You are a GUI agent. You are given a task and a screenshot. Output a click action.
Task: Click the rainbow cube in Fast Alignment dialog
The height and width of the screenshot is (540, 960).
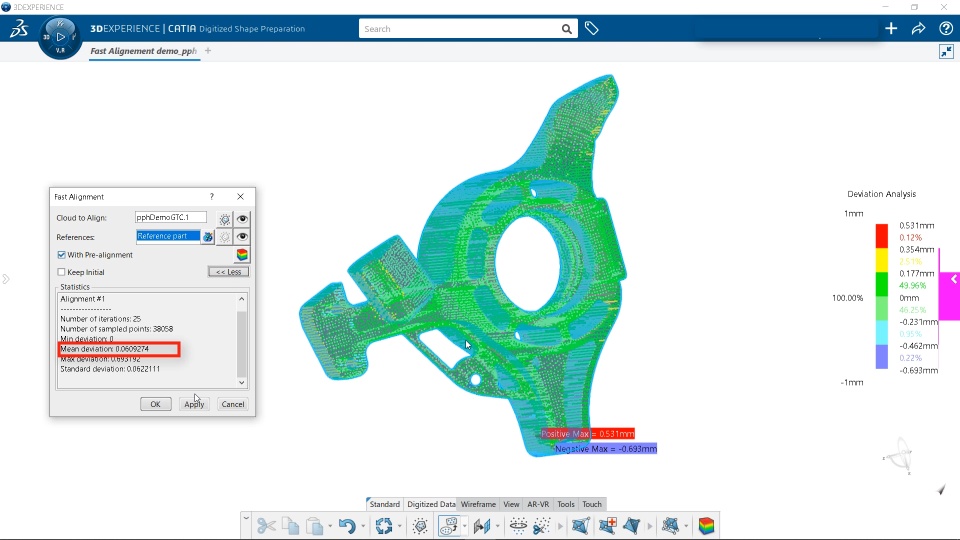pos(242,255)
